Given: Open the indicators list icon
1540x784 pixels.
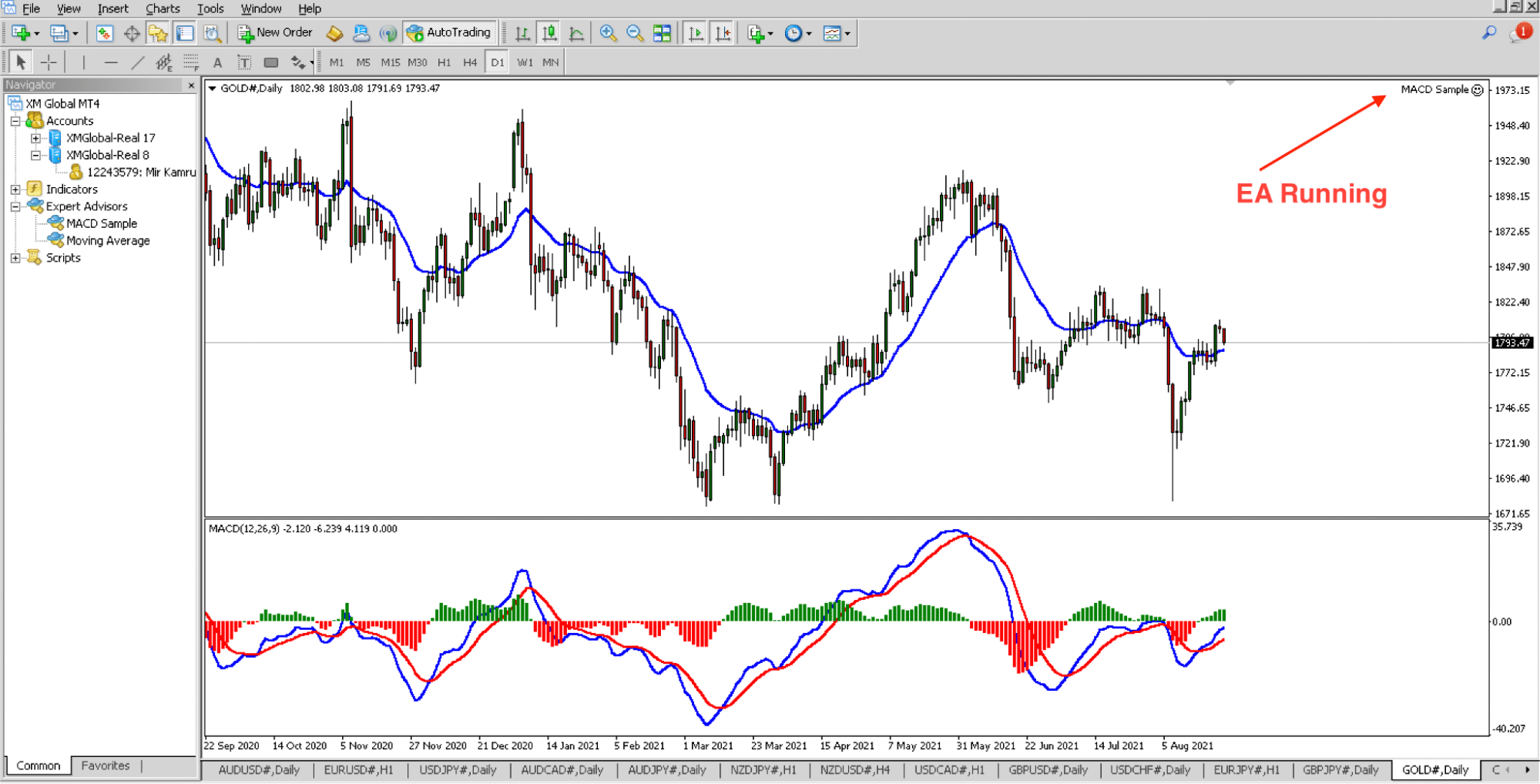Looking at the screenshot, I should click(756, 33).
